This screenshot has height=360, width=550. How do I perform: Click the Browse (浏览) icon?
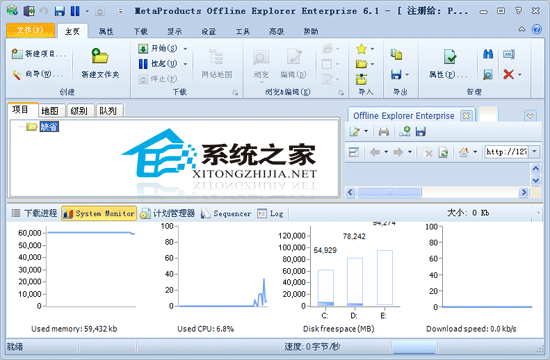click(x=261, y=65)
